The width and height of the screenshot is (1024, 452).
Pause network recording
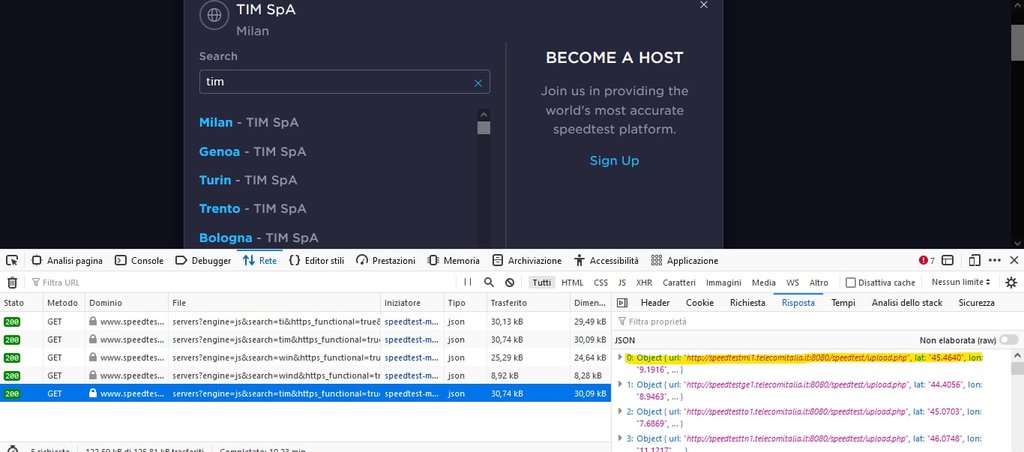(x=468, y=282)
